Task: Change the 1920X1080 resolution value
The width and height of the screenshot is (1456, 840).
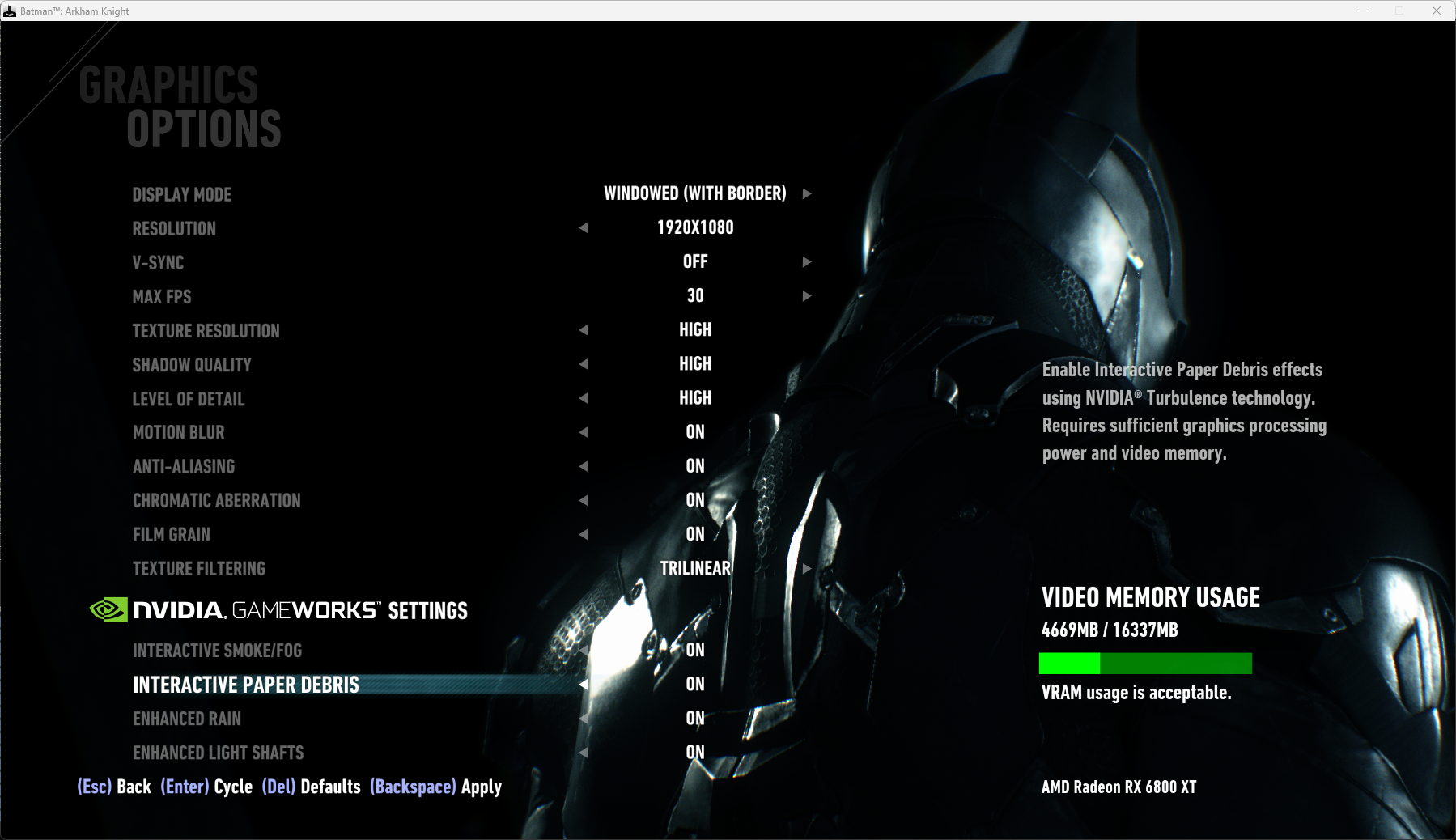Action: point(695,227)
